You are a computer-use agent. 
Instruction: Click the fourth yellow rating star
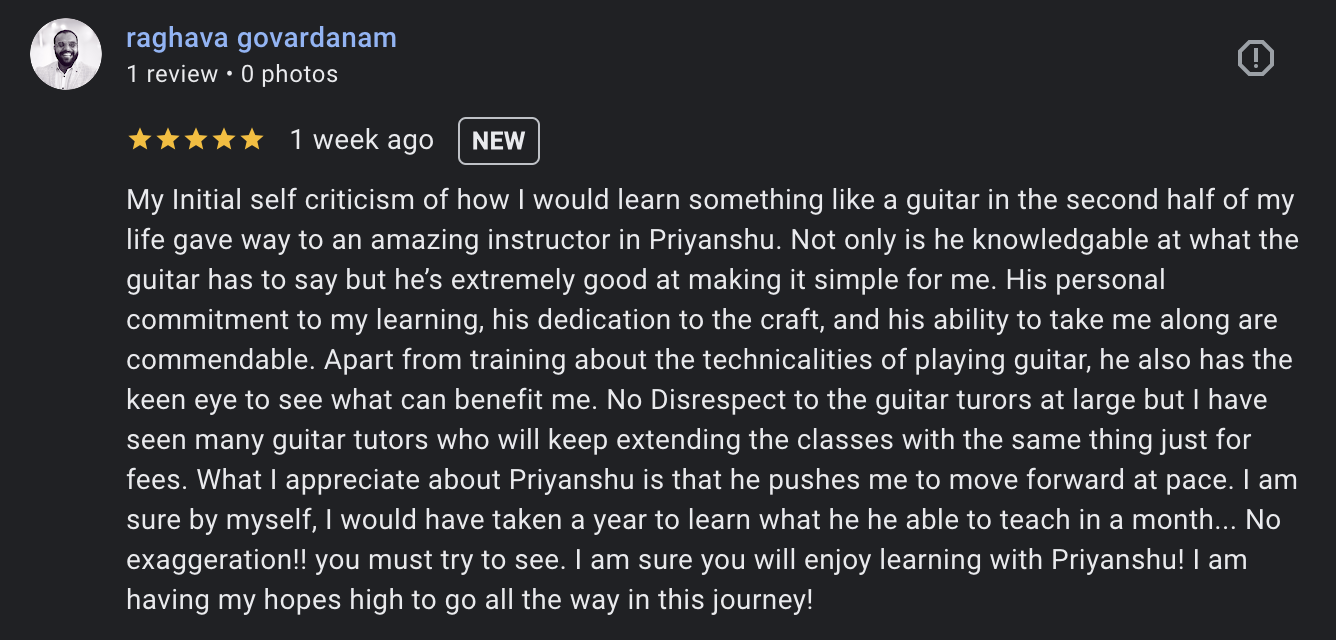223,140
